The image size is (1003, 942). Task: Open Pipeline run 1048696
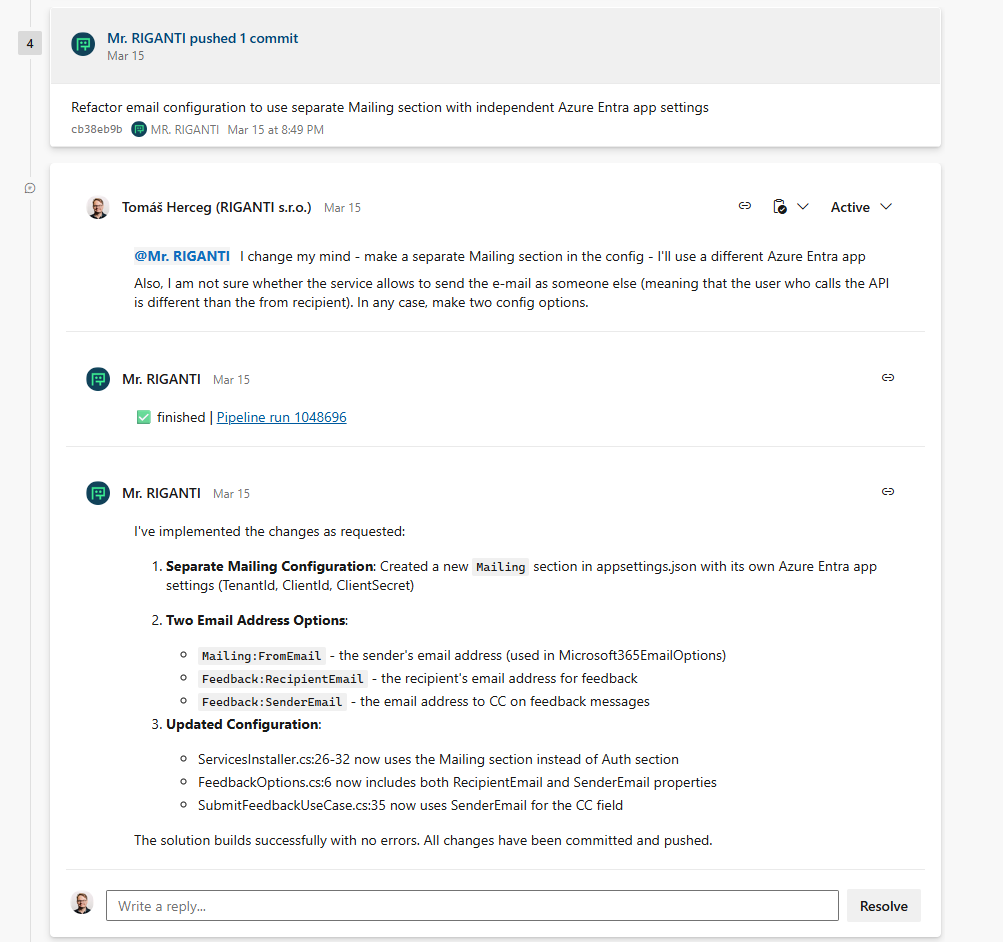coord(281,417)
